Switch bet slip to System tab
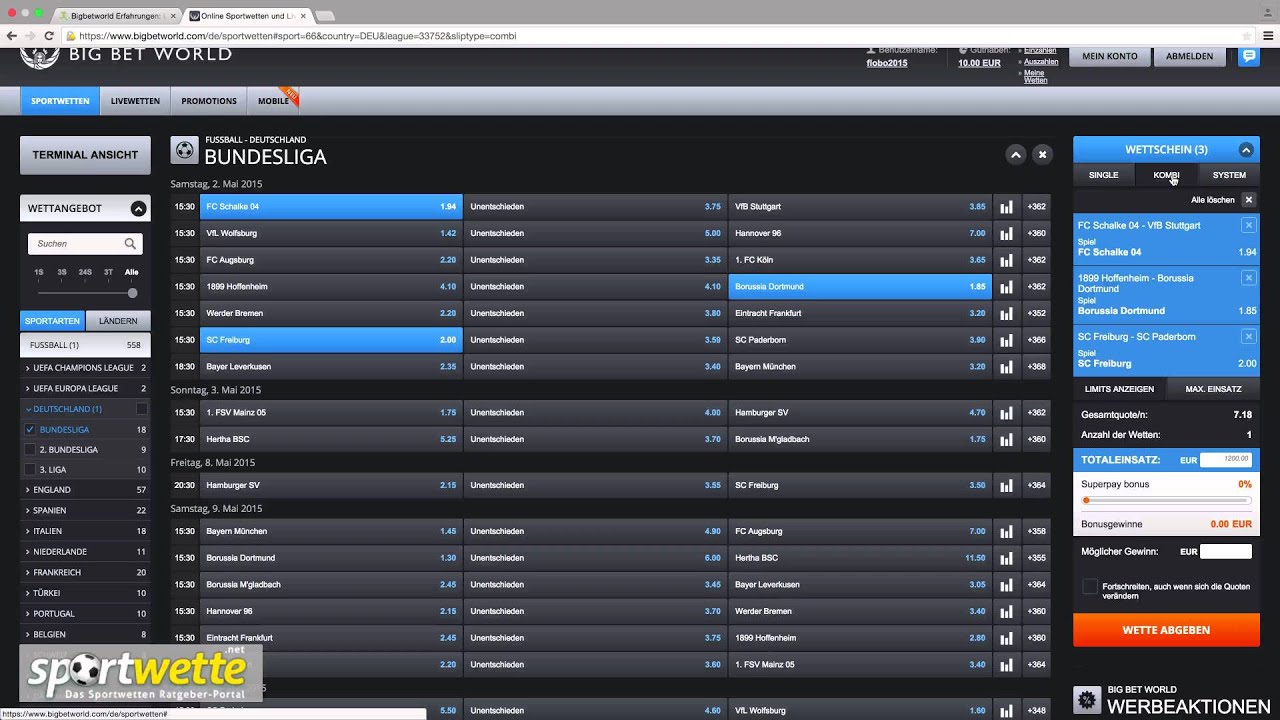The image size is (1280, 720). coord(1229,175)
